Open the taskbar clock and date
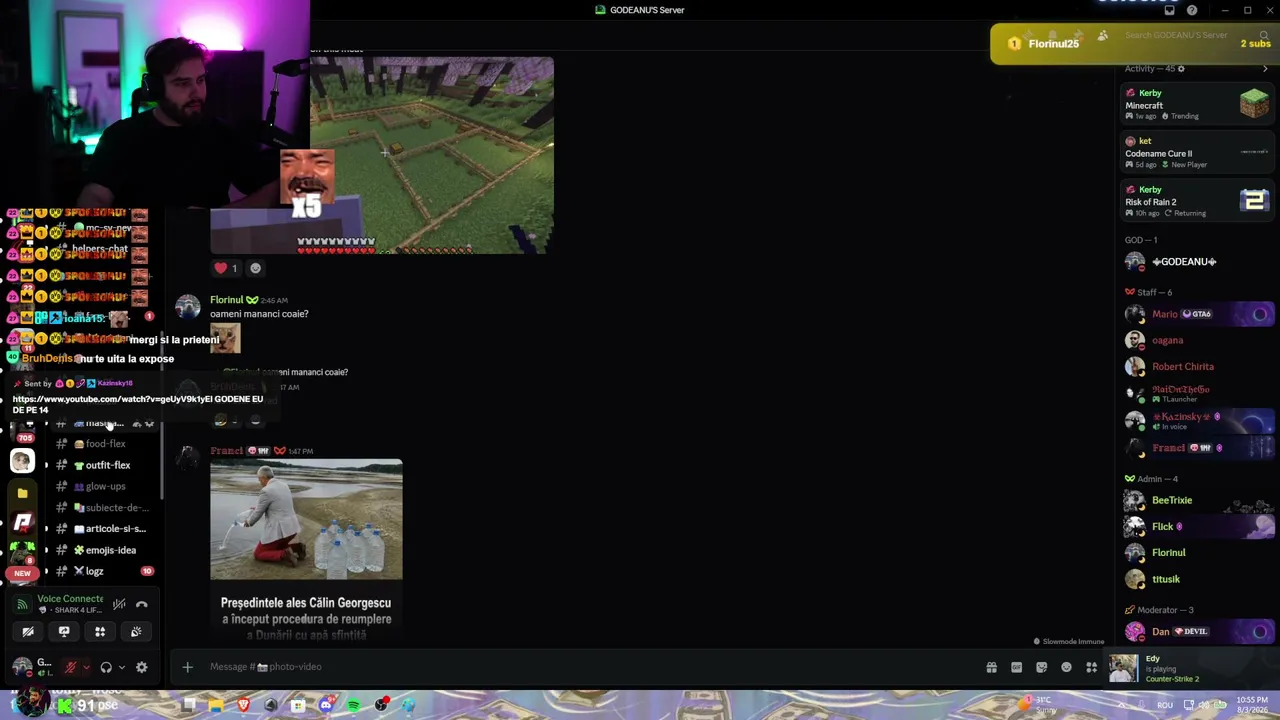 [x=1253, y=705]
